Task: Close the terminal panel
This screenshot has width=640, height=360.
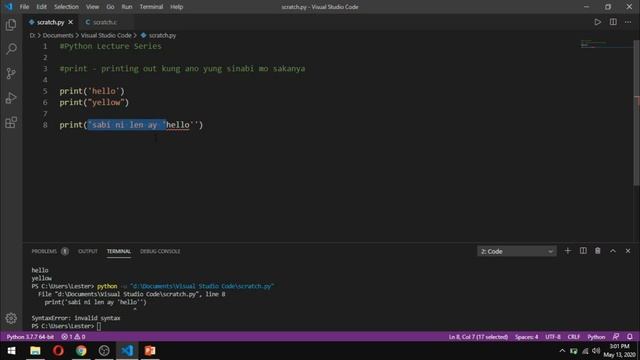Action: coord(628,251)
